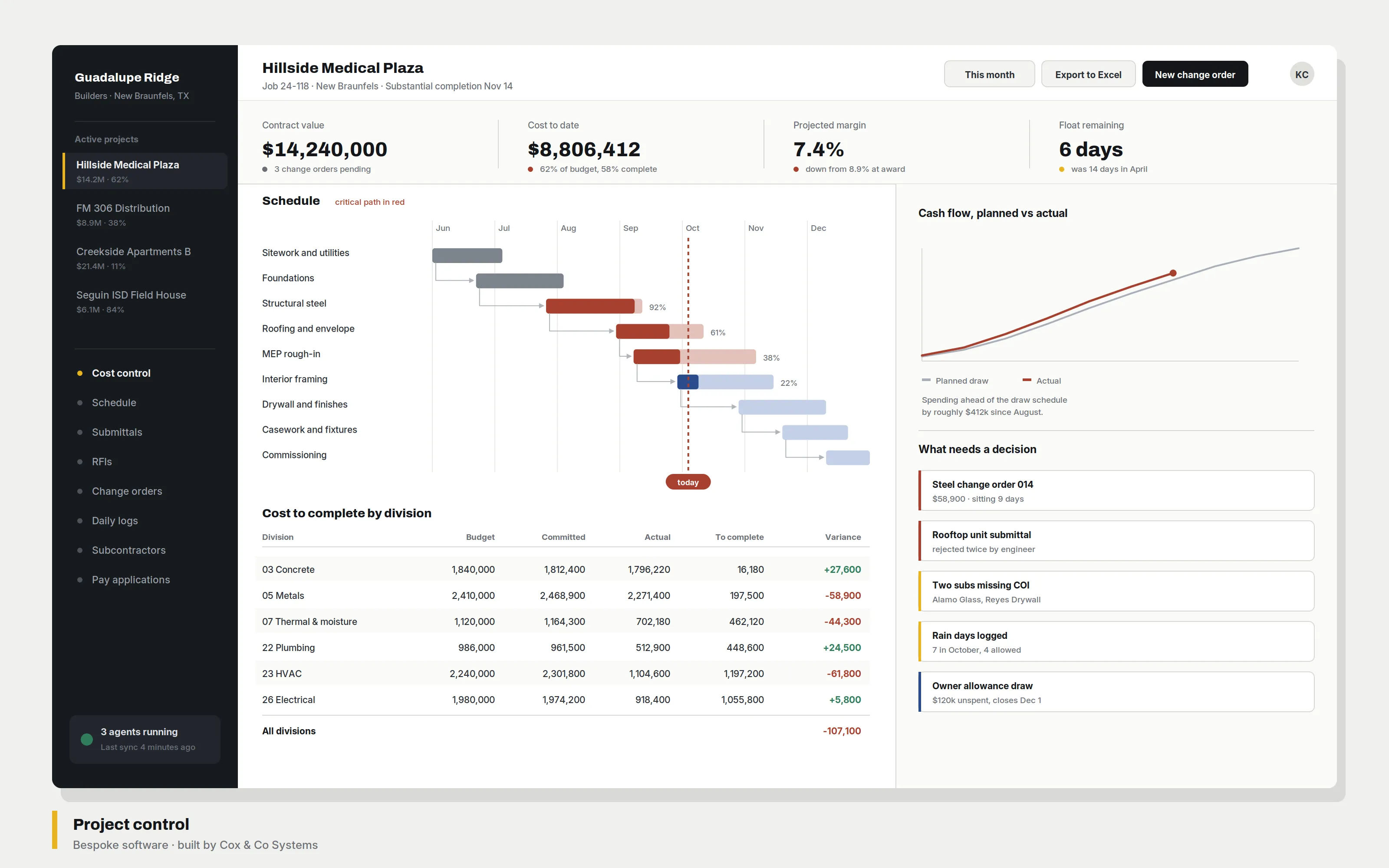
Task: Click the This month button
Action: point(989,75)
